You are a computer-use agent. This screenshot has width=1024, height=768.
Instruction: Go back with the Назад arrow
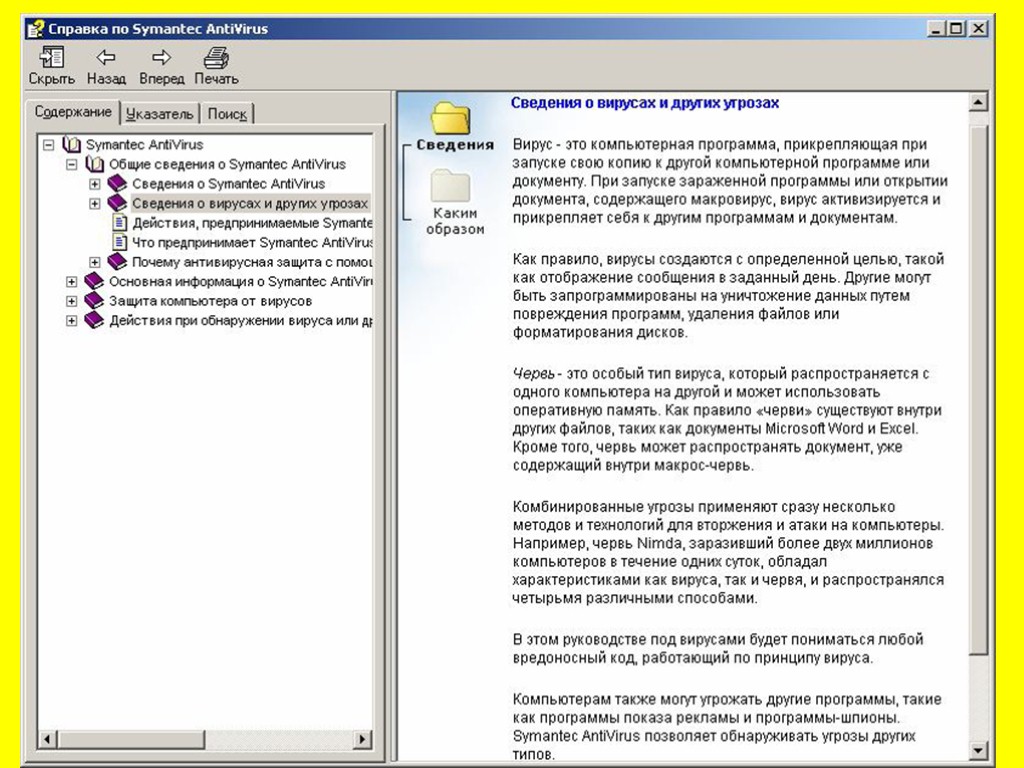[x=106, y=57]
